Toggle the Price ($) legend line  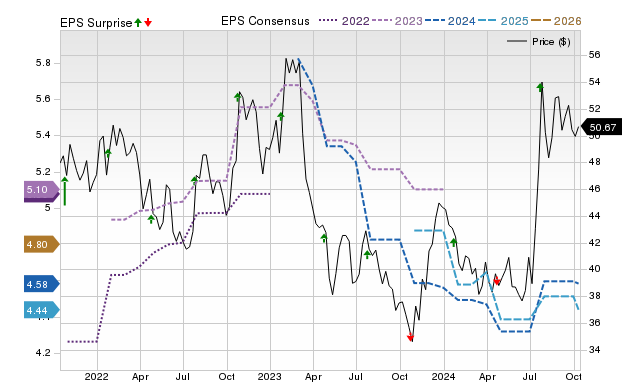538,42
